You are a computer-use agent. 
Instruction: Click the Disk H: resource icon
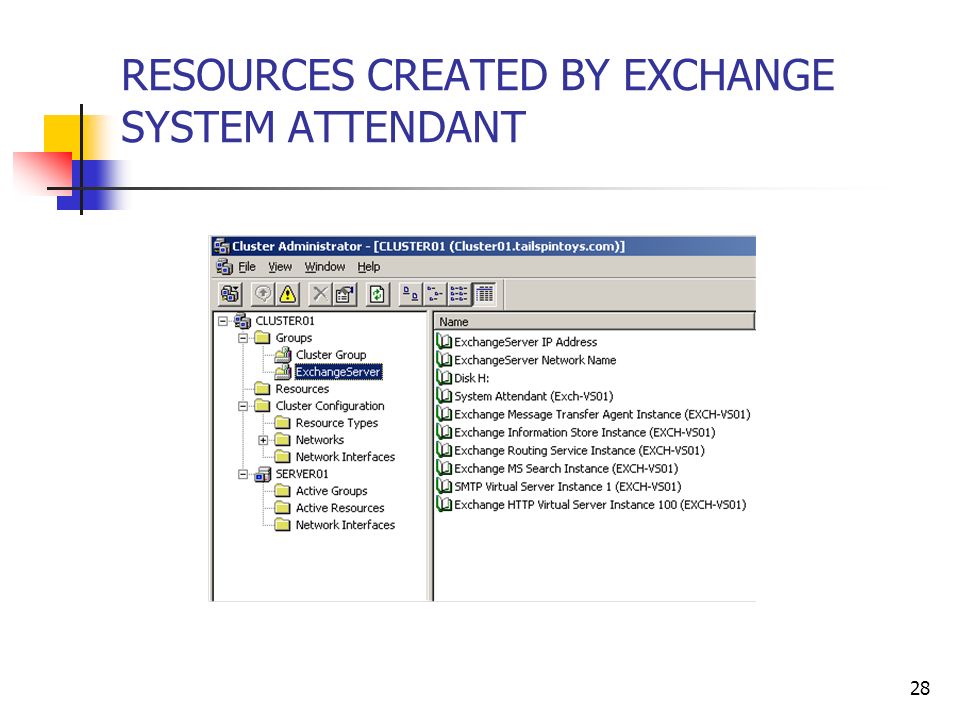tap(444, 378)
